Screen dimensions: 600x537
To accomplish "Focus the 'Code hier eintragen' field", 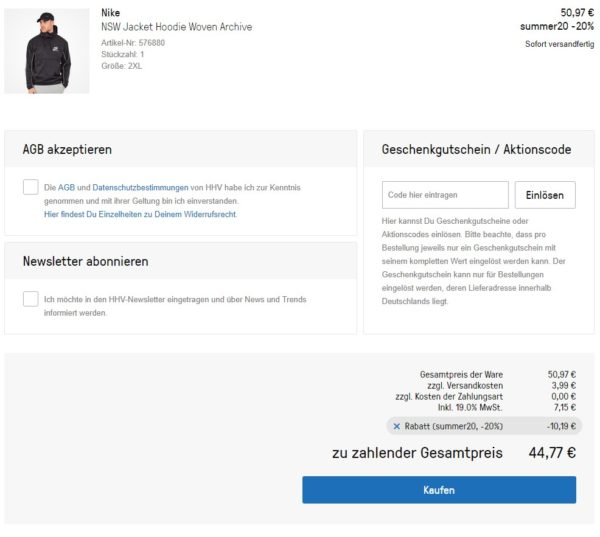I will (x=445, y=195).
